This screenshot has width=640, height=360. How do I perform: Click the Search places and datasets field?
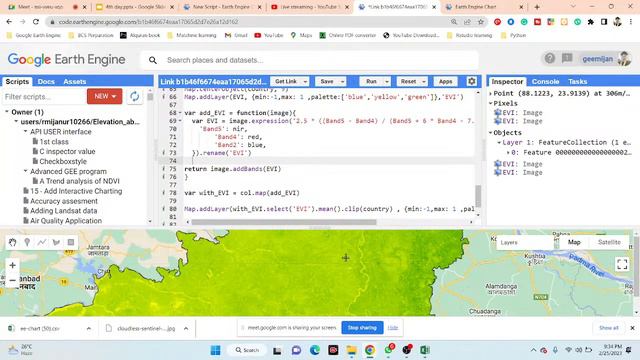point(320,60)
